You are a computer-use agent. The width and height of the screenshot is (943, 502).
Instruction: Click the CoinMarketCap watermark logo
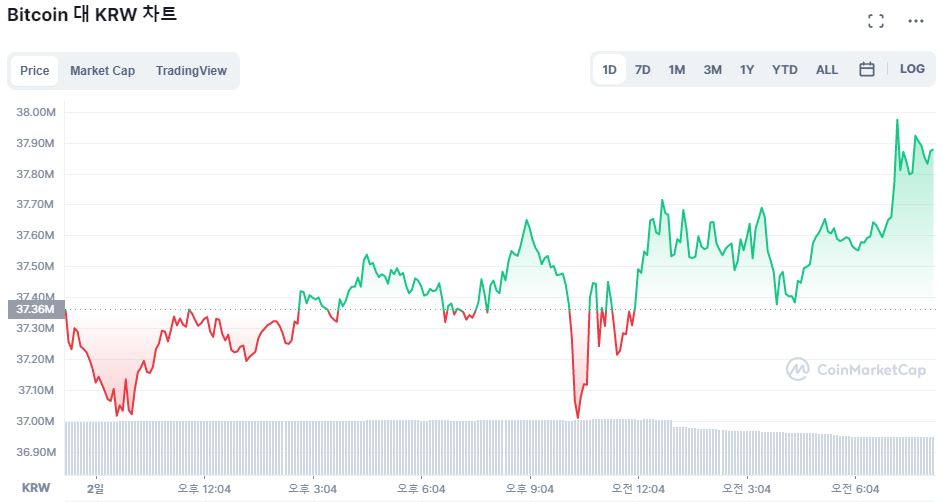click(x=856, y=370)
